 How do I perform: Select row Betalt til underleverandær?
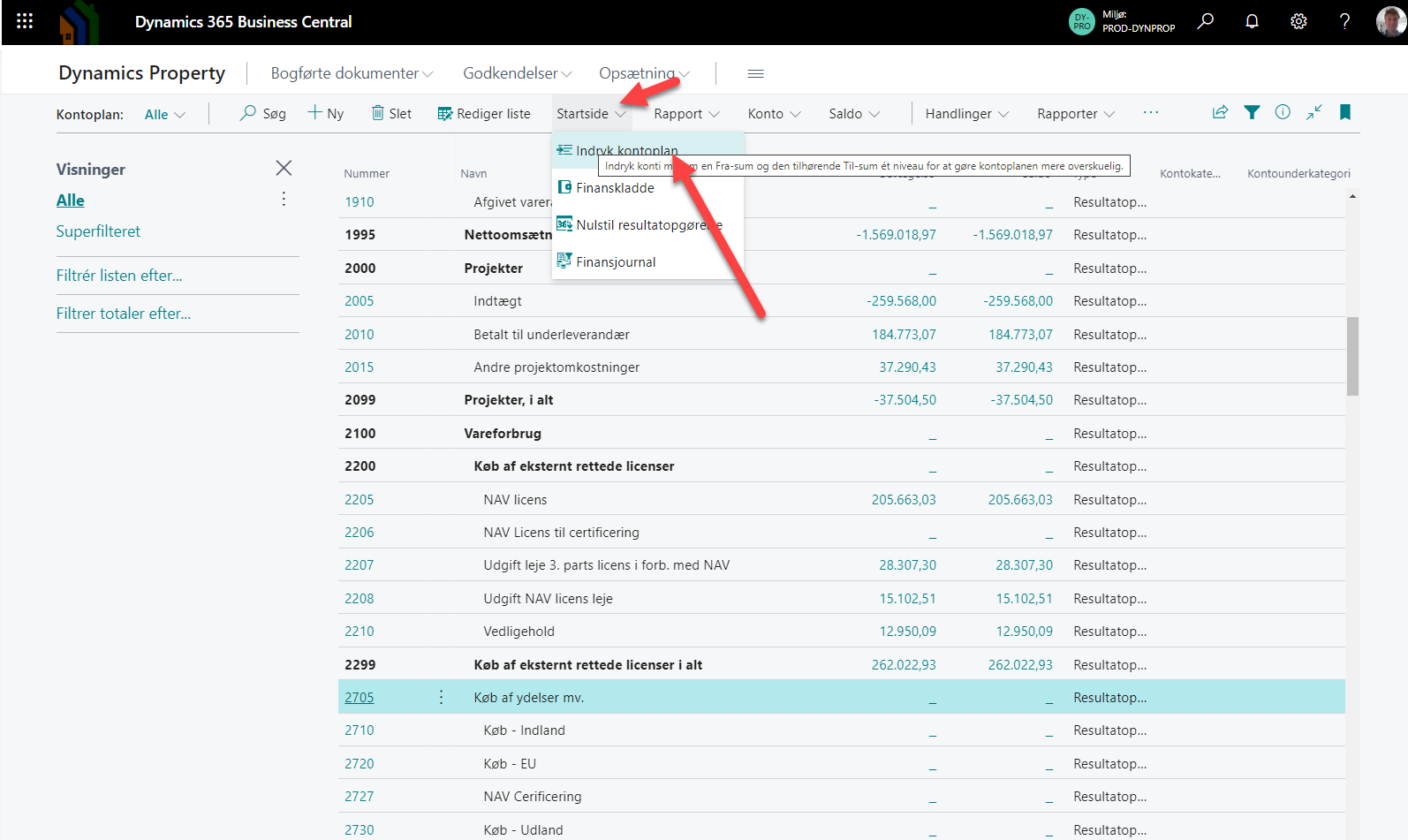841,334
